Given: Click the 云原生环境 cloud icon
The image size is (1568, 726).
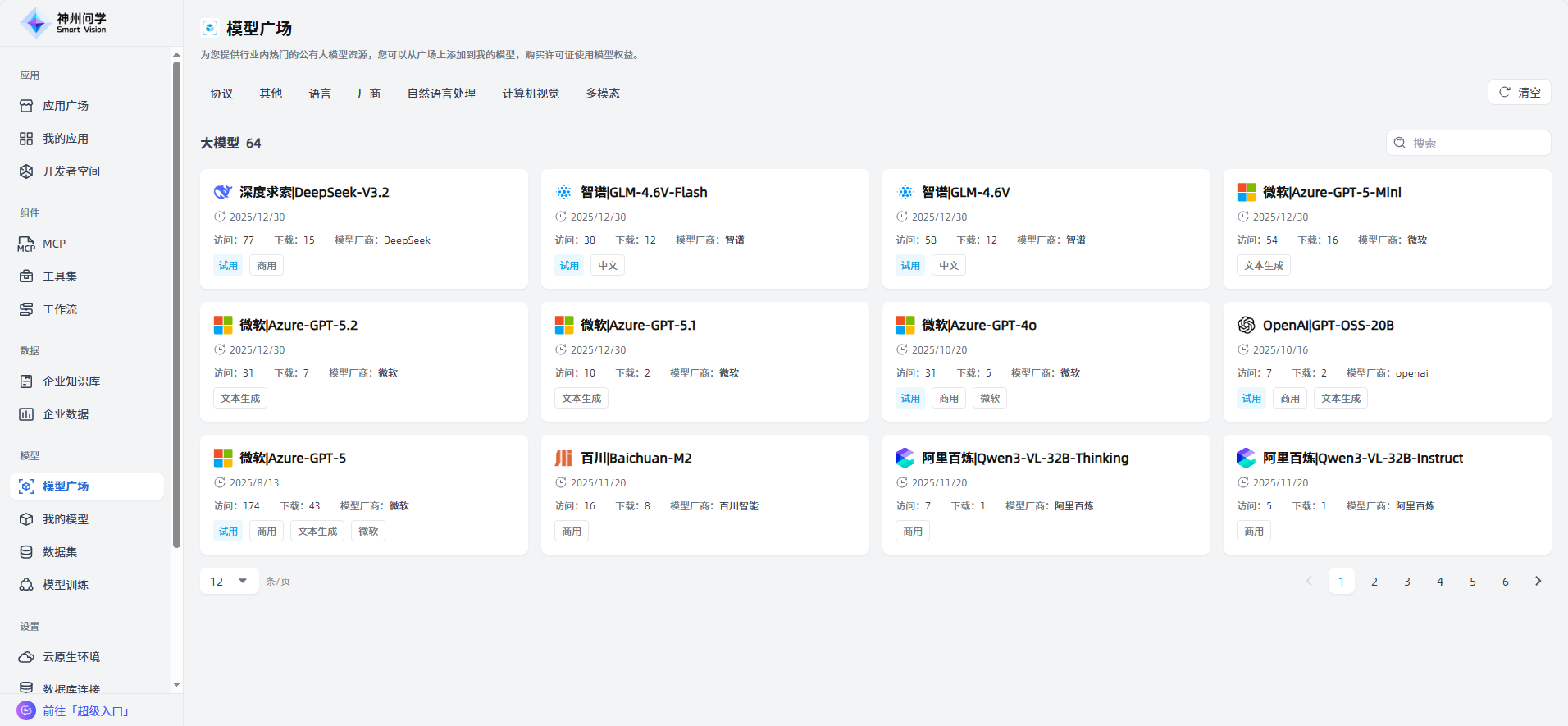Looking at the screenshot, I should point(26,657).
